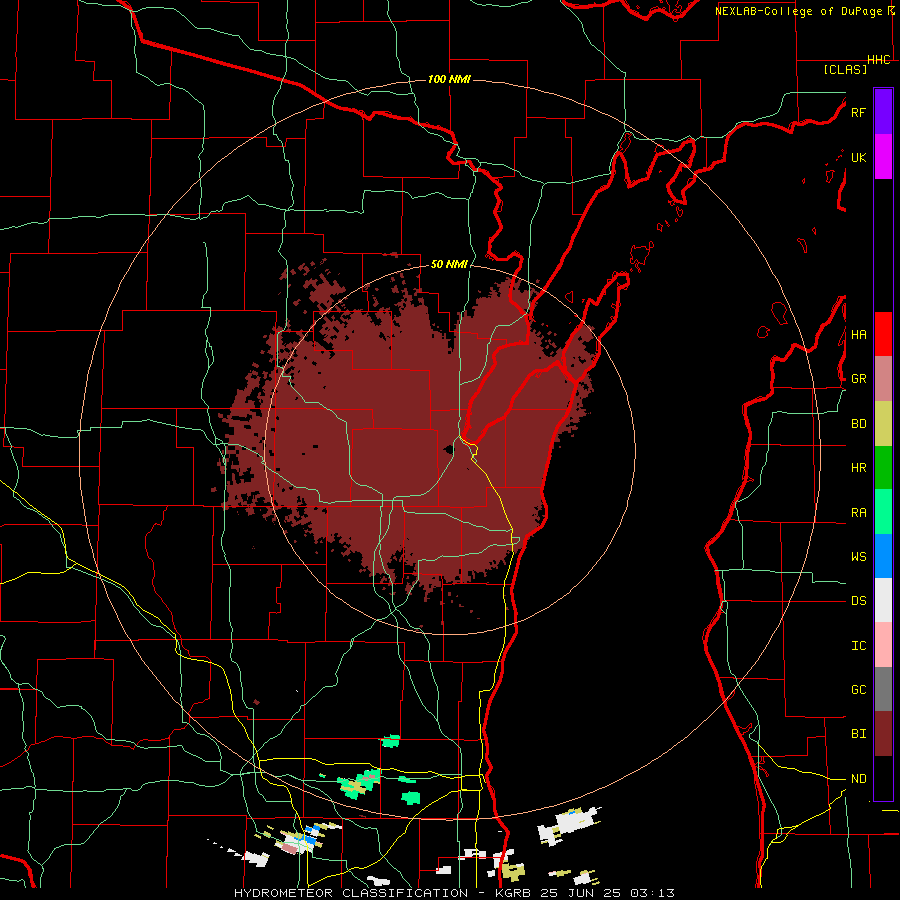Click the 03:13 timestamp
The height and width of the screenshot is (900, 900).
651,893
